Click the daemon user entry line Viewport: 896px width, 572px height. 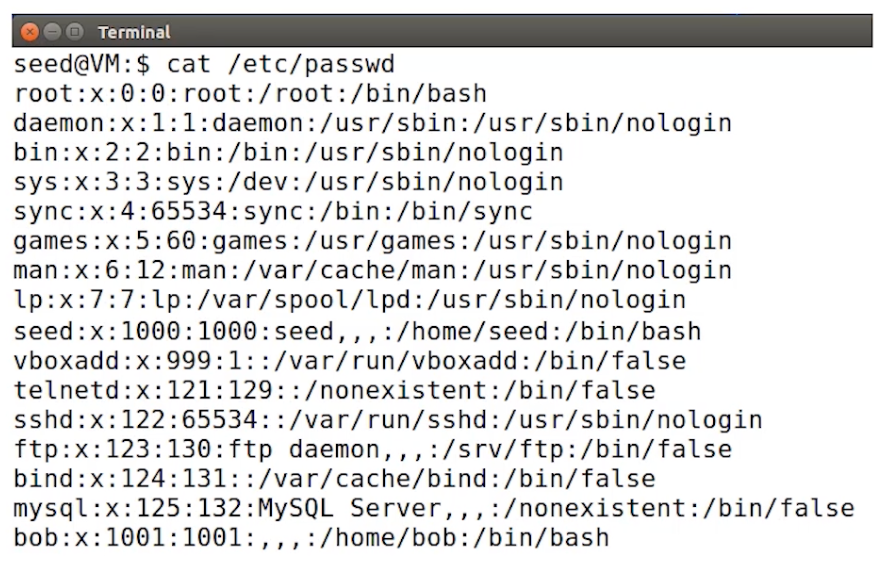(373, 124)
